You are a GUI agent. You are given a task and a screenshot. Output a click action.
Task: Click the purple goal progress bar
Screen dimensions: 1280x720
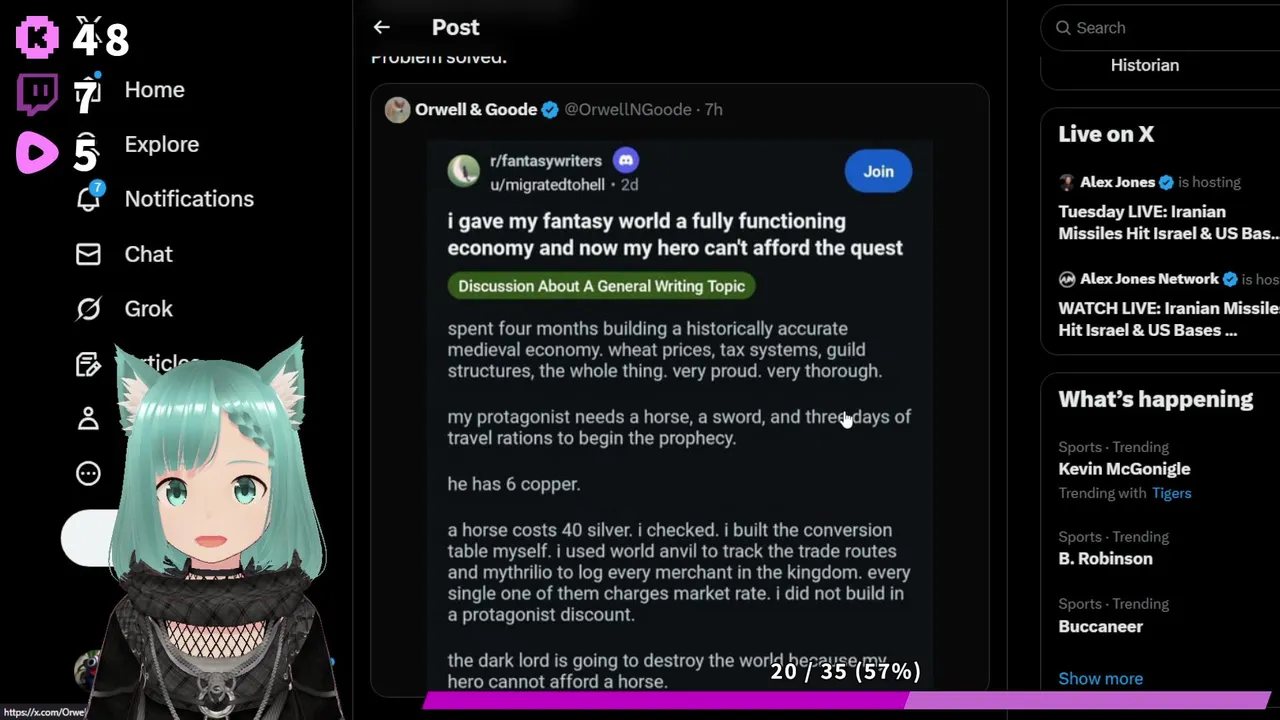click(845, 701)
